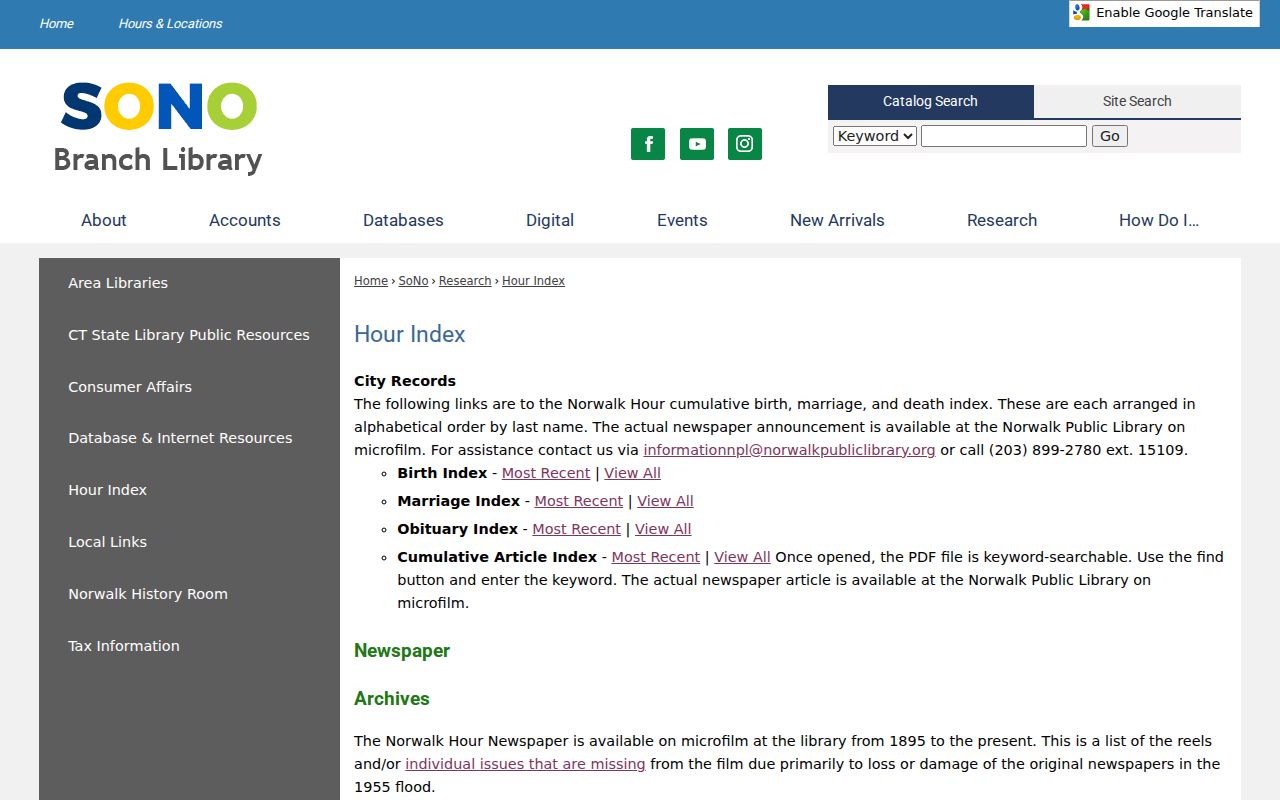
Task: Click the catalog search text field
Action: pos(1004,136)
